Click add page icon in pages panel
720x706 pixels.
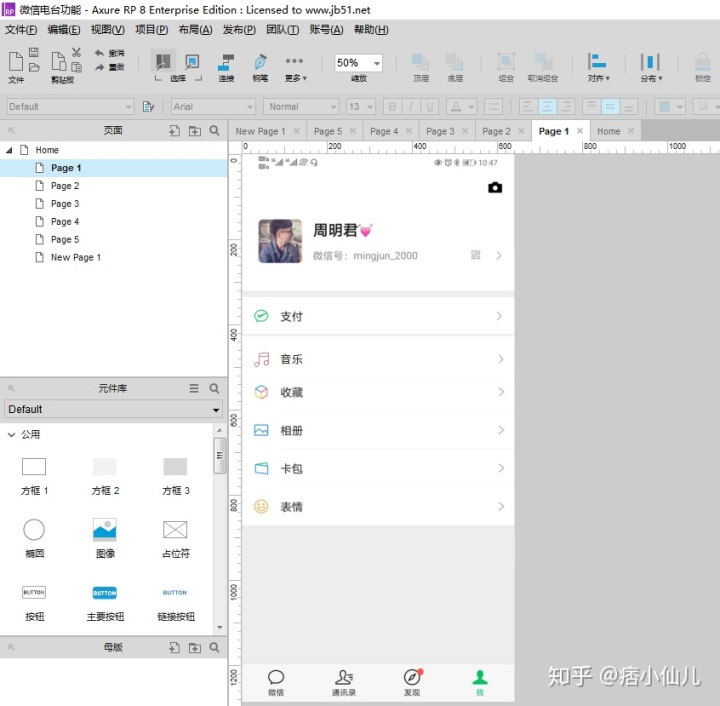coord(174,131)
